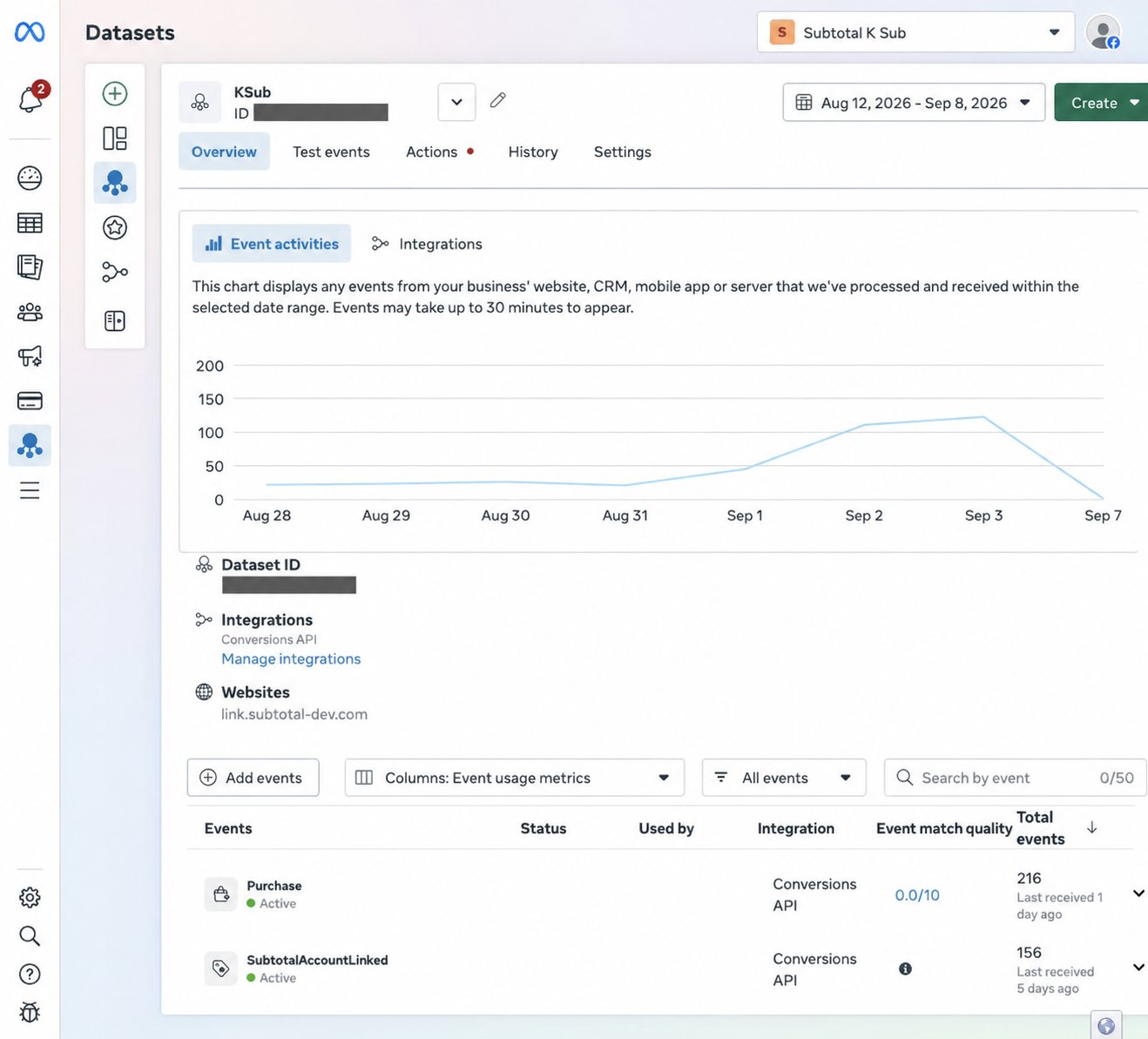Open the overview dashboard layout icon
This screenshot has width=1148, height=1039.
coord(115,138)
